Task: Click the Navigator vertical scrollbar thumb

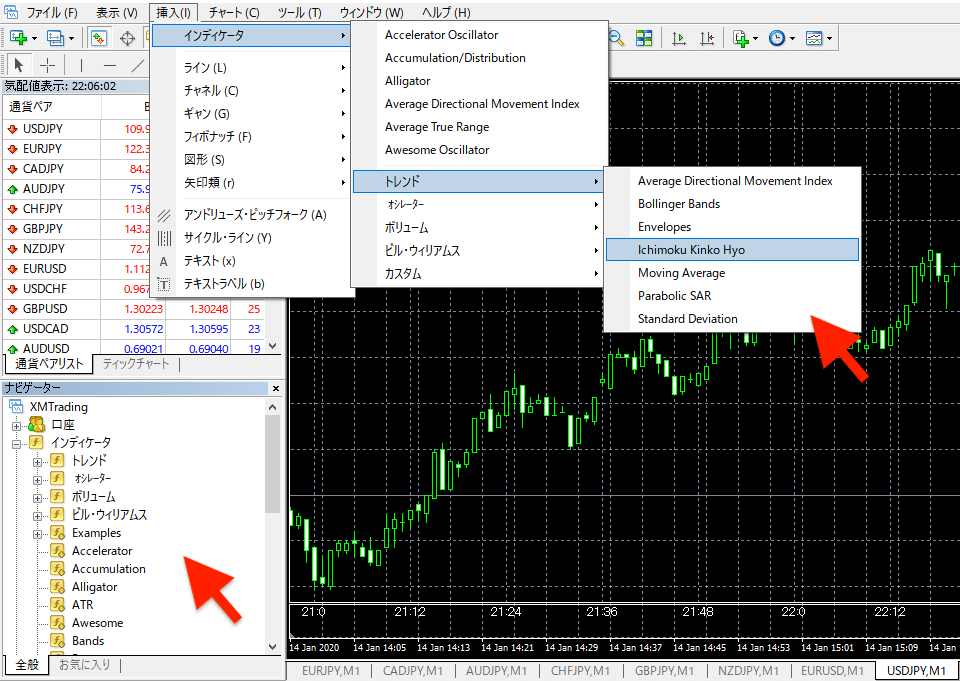Action: [x=273, y=464]
